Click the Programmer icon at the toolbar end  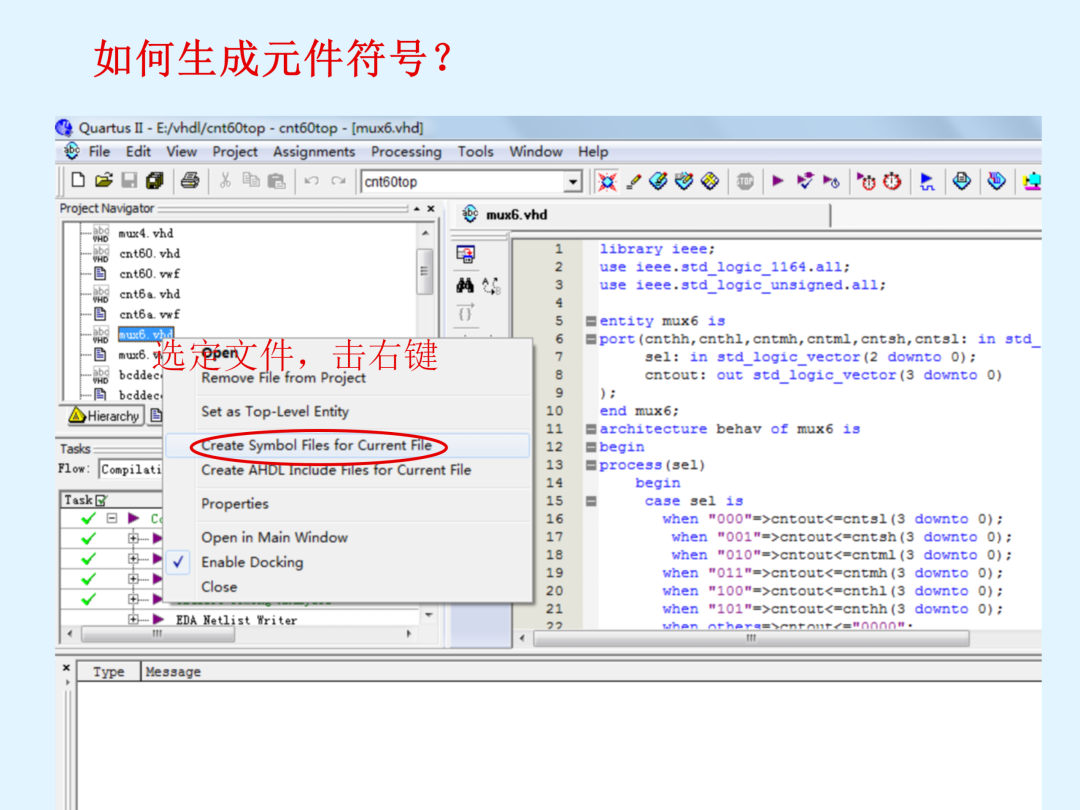(x=1031, y=182)
